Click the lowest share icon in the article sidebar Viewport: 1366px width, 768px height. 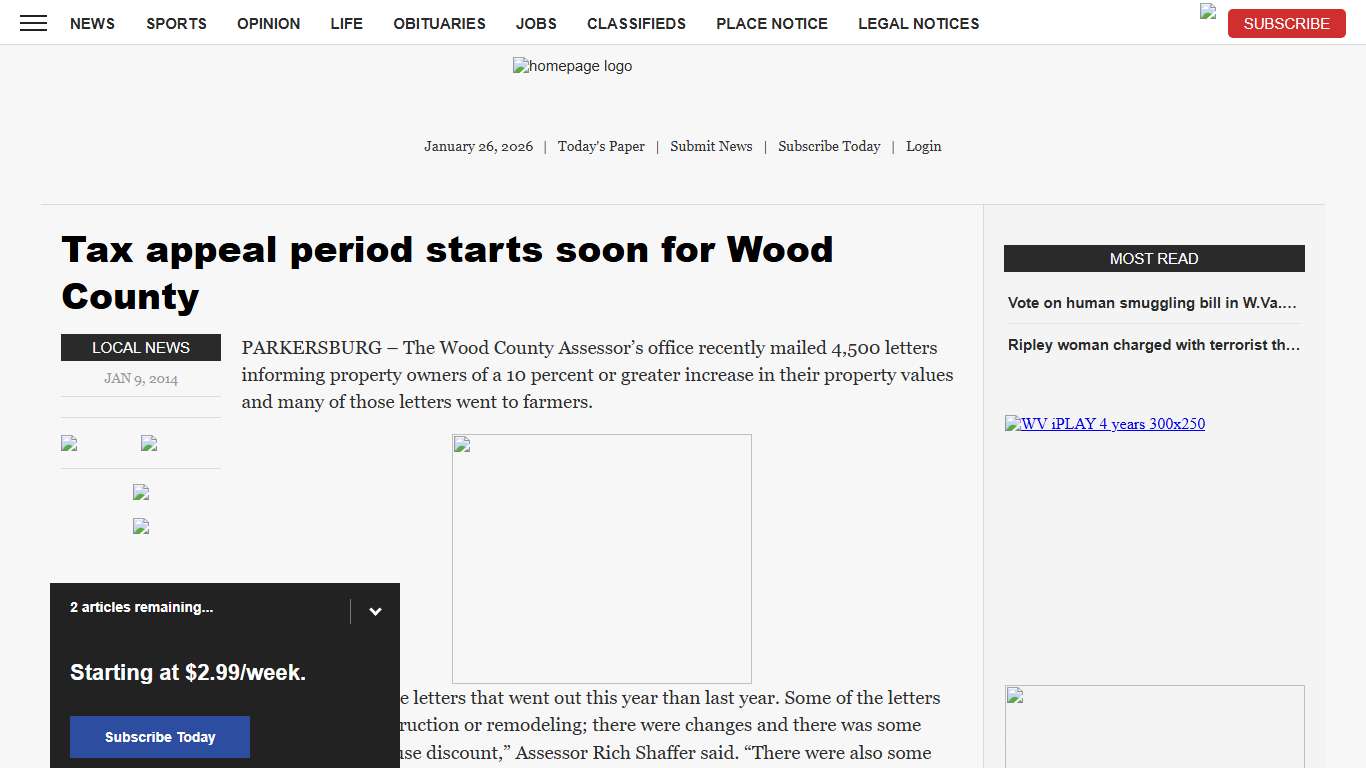coord(140,526)
